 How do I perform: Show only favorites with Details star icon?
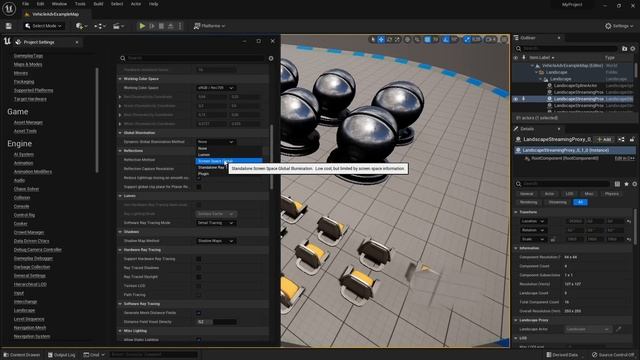(x=627, y=184)
